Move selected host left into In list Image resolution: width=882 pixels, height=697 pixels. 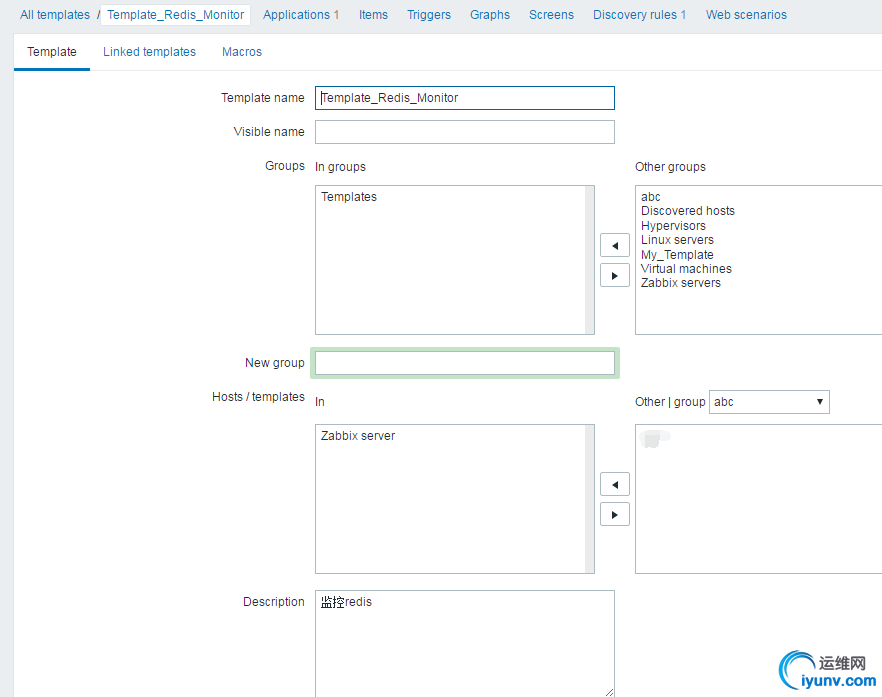pyautogui.click(x=615, y=484)
